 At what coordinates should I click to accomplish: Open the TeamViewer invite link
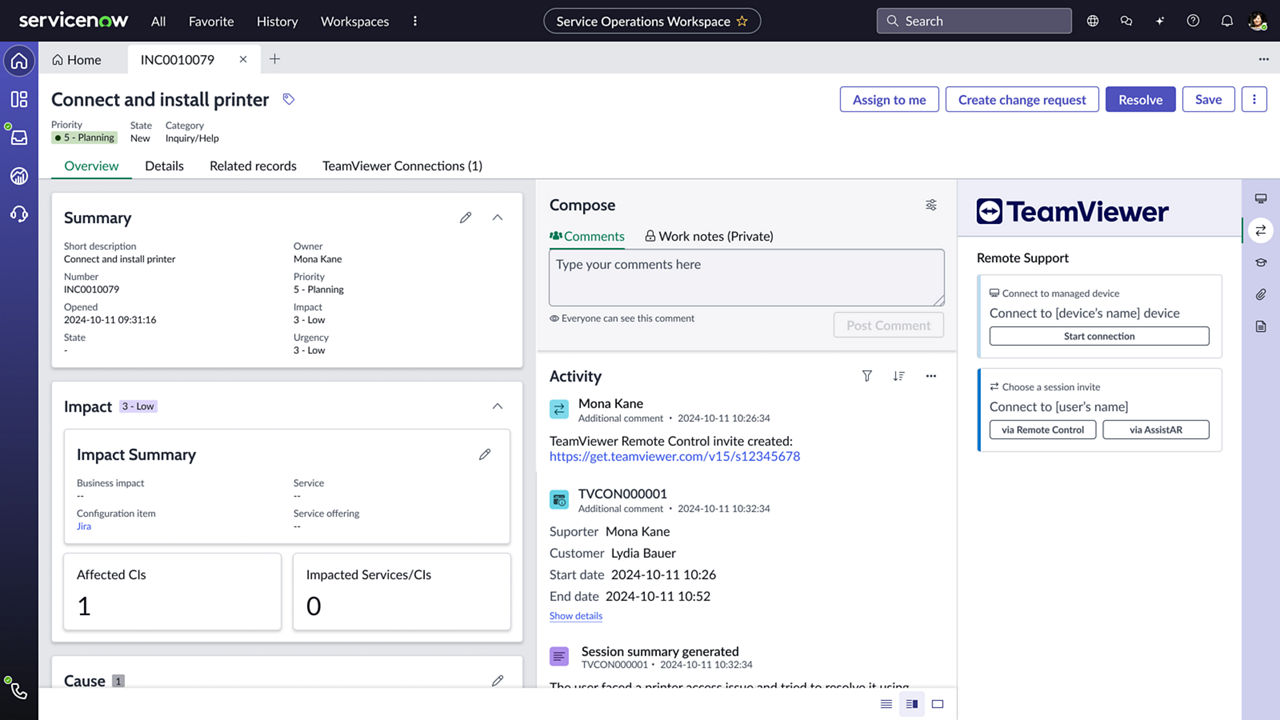coord(675,456)
